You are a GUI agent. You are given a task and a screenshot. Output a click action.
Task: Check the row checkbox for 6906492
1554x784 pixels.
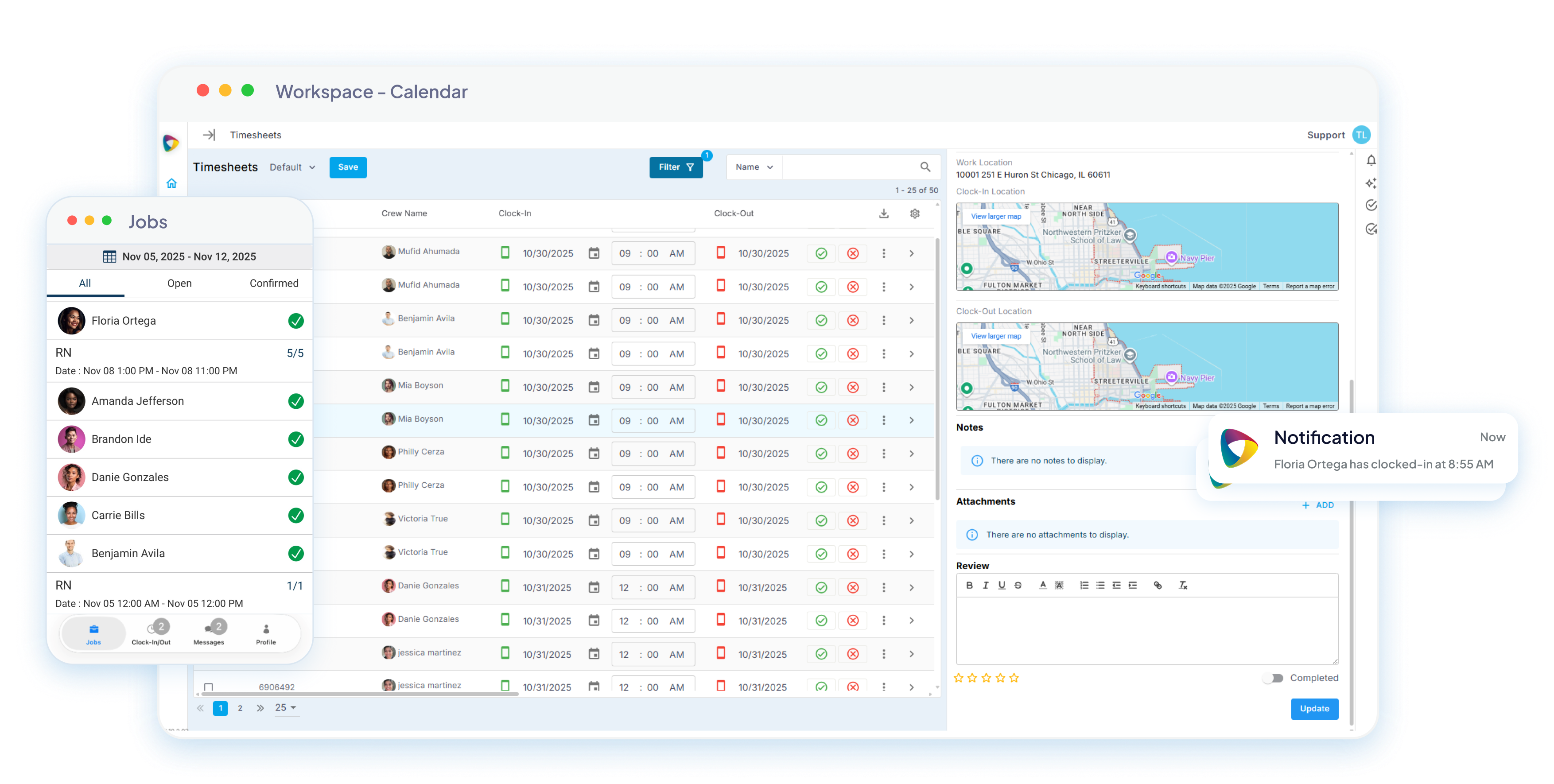(209, 686)
